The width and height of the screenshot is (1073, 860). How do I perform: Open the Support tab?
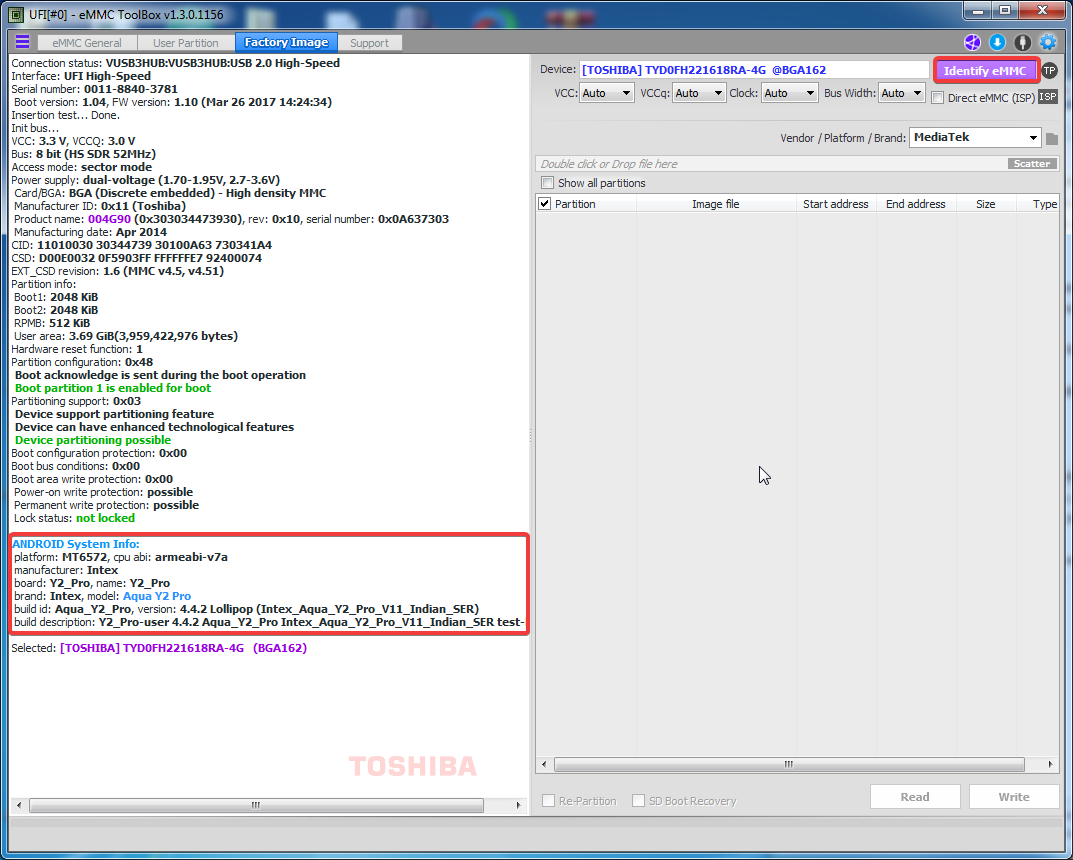coord(370,42)
